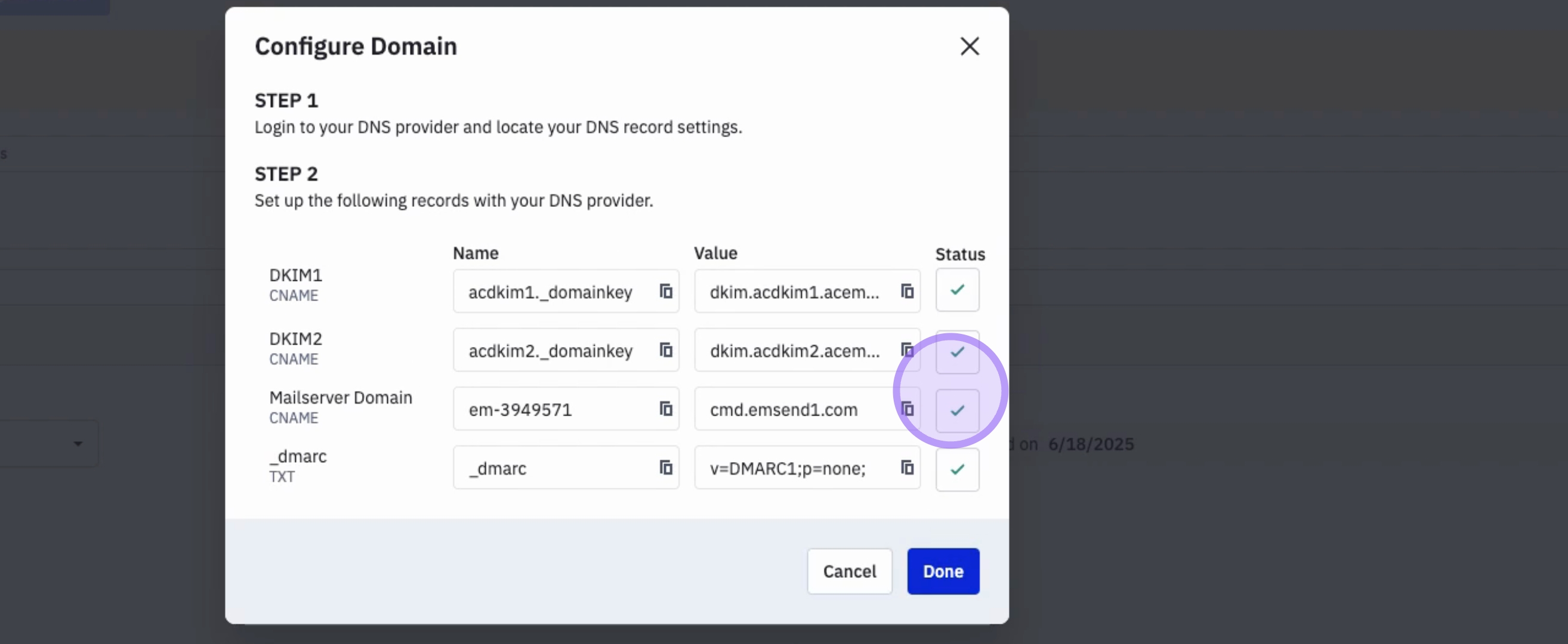Copy the DKIM1 name acdkim1._domainkey

tap(666, 291)
